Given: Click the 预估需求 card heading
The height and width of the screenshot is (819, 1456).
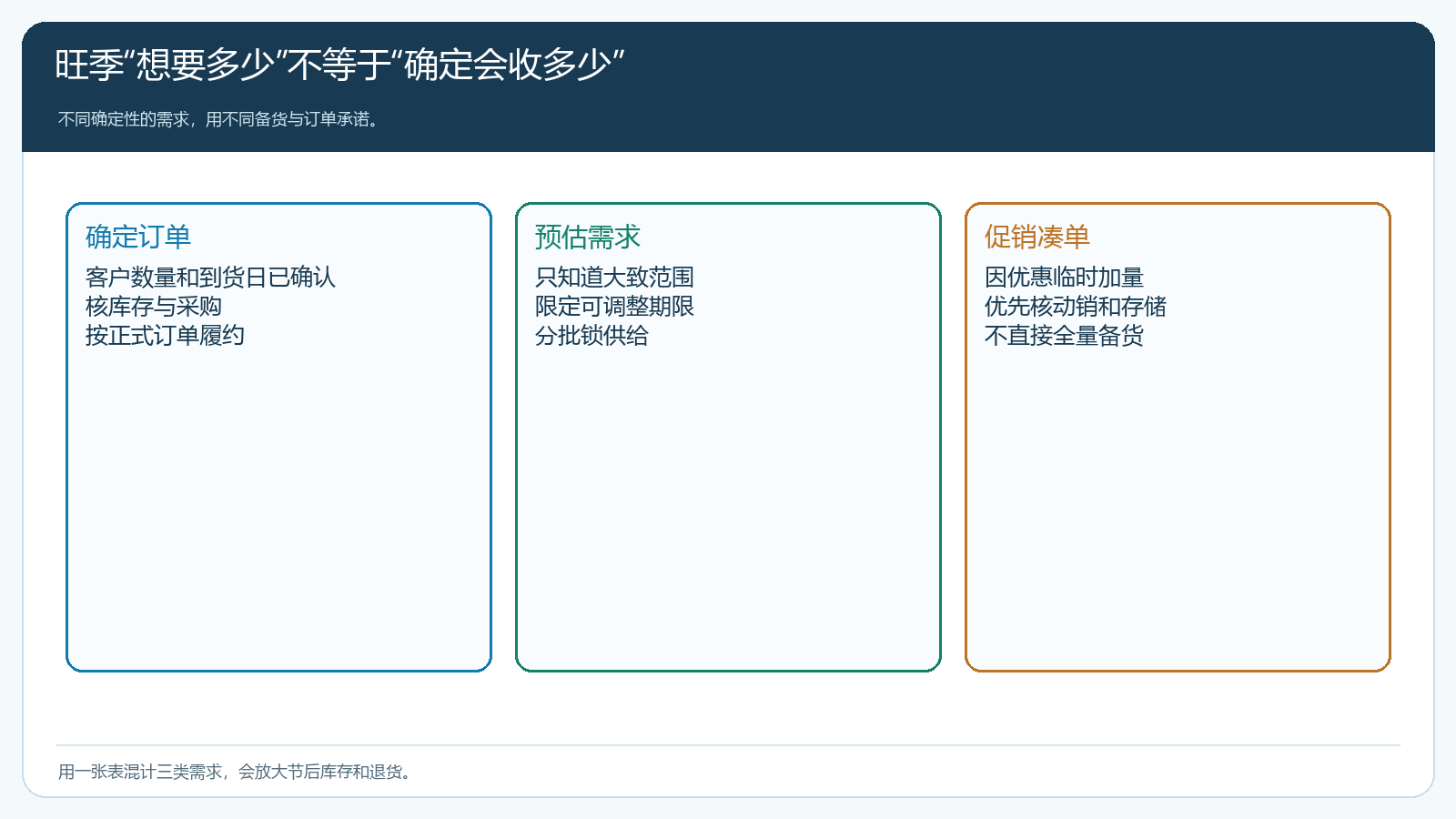Looking at the screenshot, I should coord(588,237).
